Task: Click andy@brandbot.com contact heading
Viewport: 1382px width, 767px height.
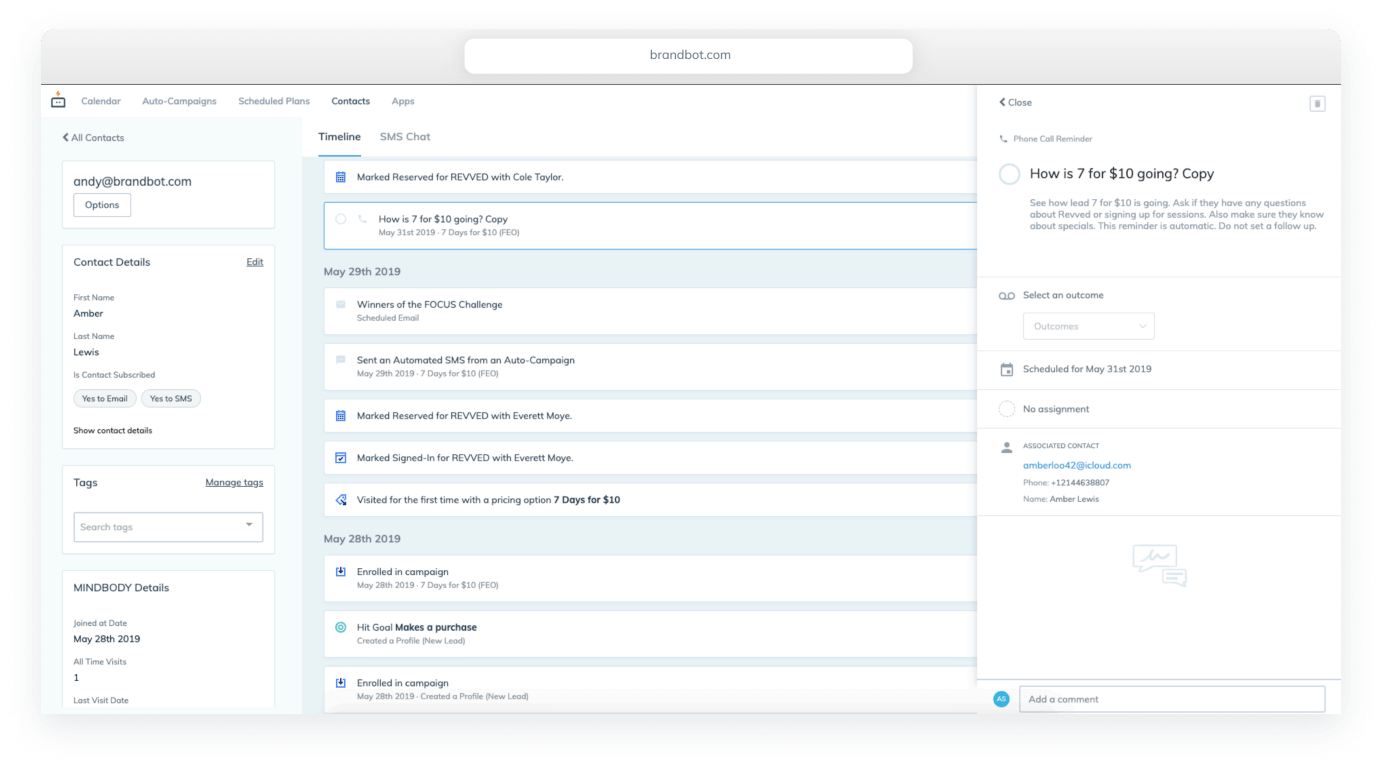Action: pyautogui.click(x=132, y=182)
